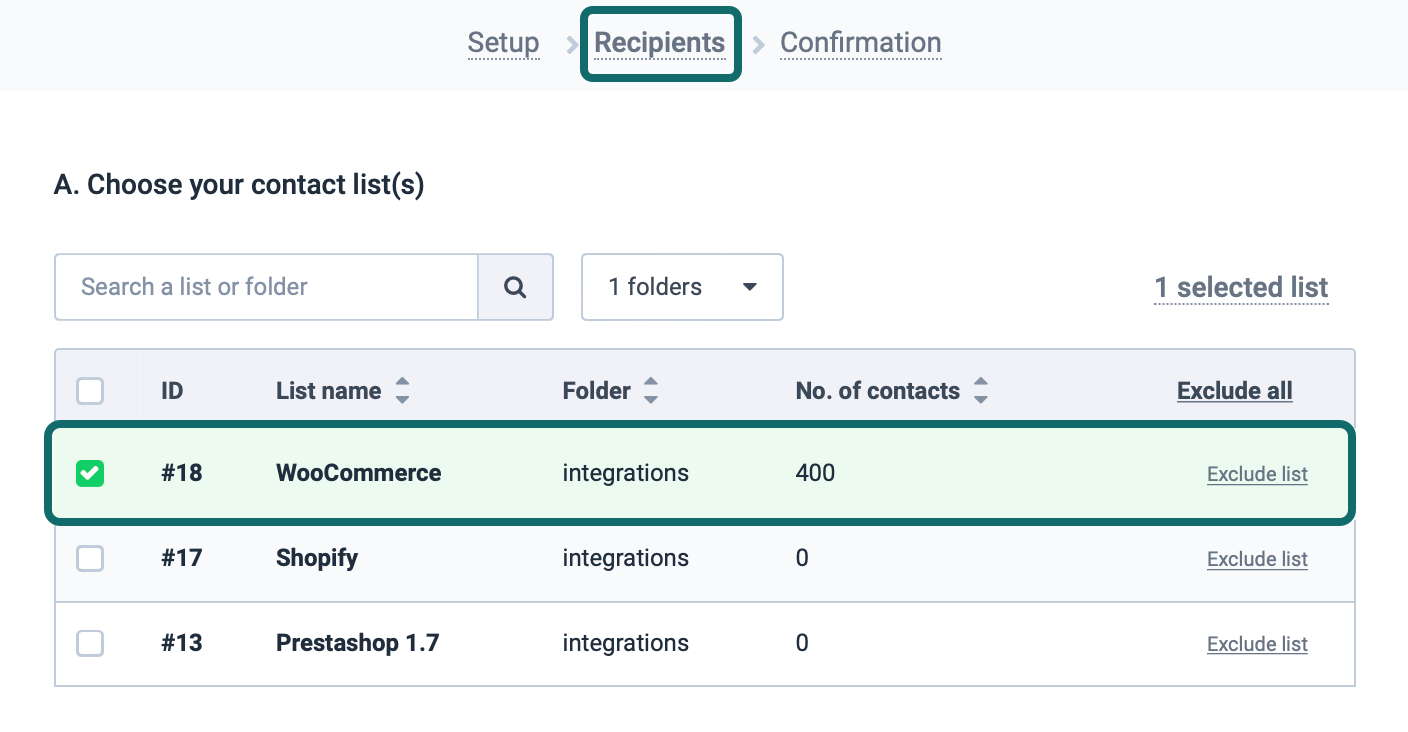Viewport: 1408px width, 732px height.
Task: Exclude list for WooCommerce row
Action: coord(1257,474)
